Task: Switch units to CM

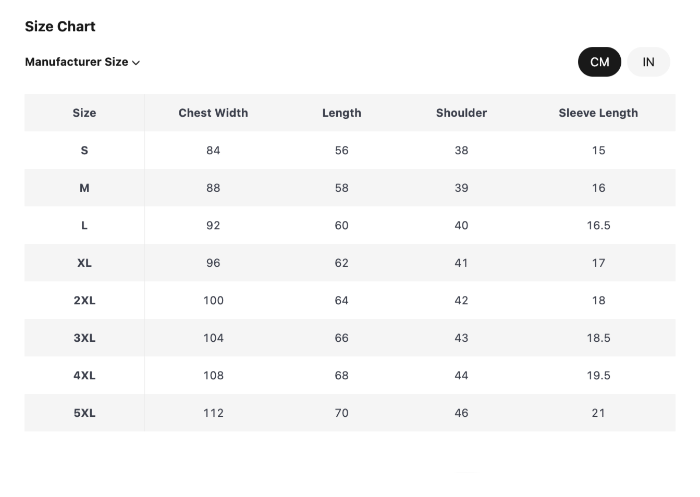Action: click(599, 62)
